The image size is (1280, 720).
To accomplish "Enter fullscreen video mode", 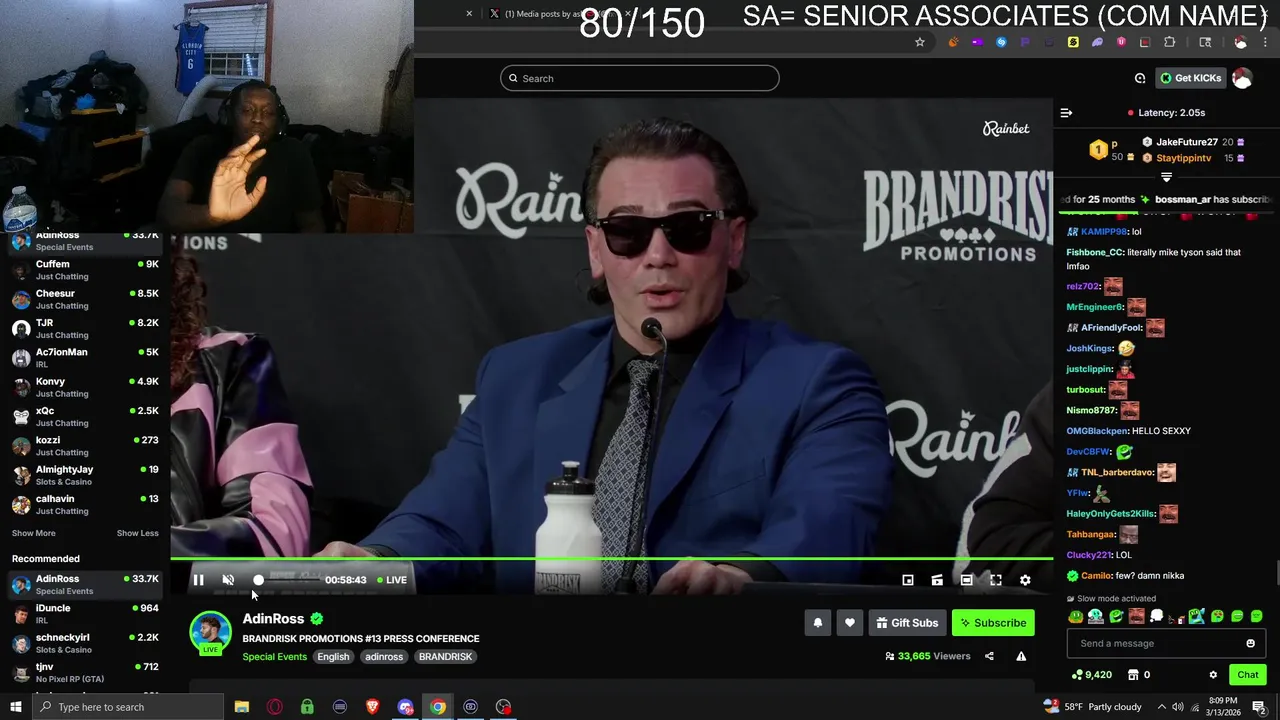I will pos(996,580).
